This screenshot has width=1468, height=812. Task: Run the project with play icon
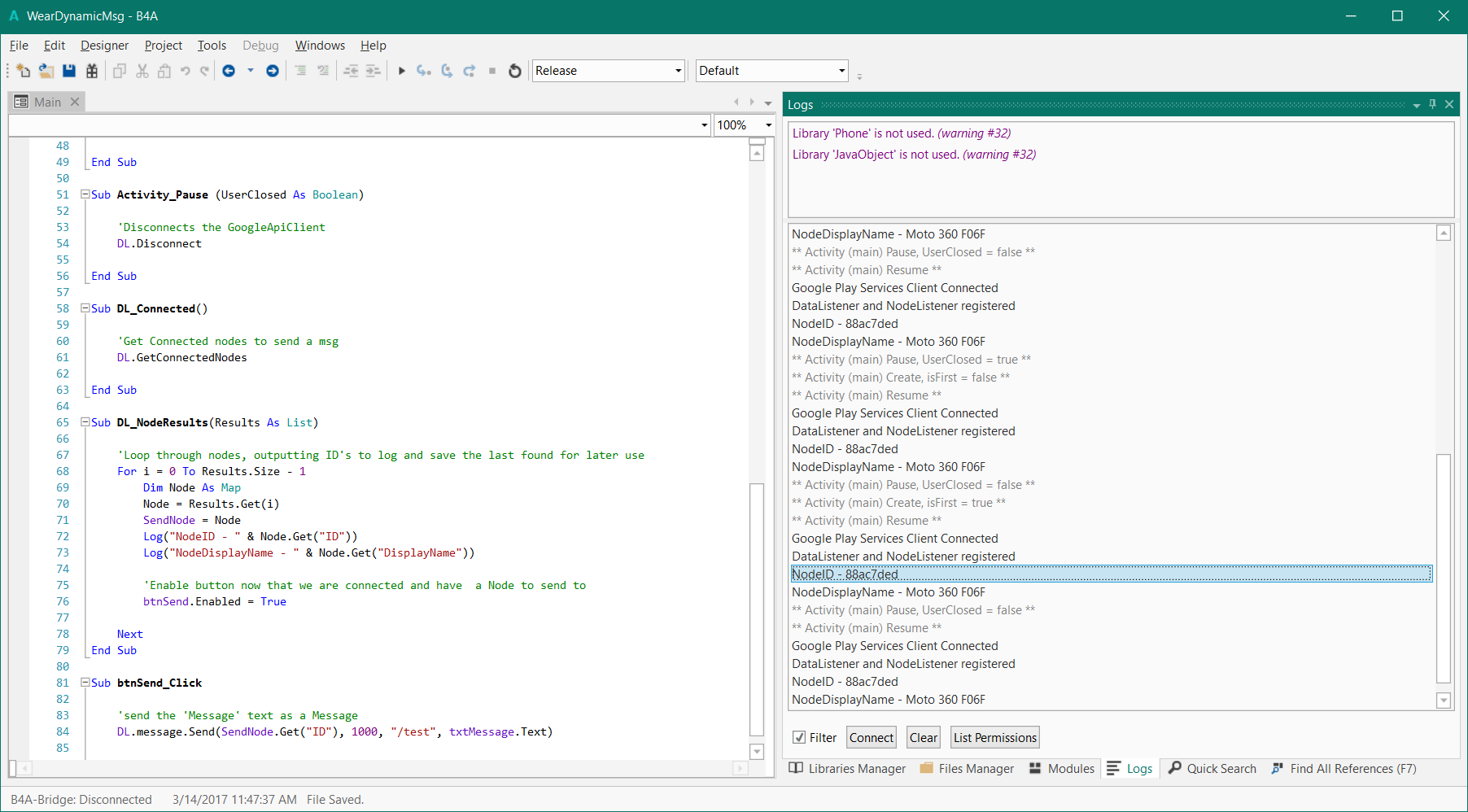pos(401,71)
